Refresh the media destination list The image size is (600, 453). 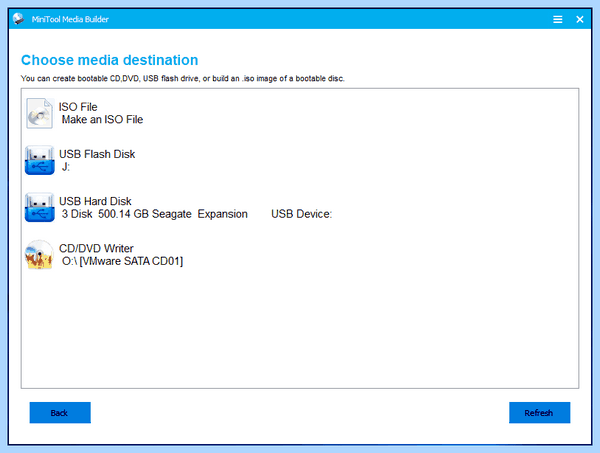(539, 412)
